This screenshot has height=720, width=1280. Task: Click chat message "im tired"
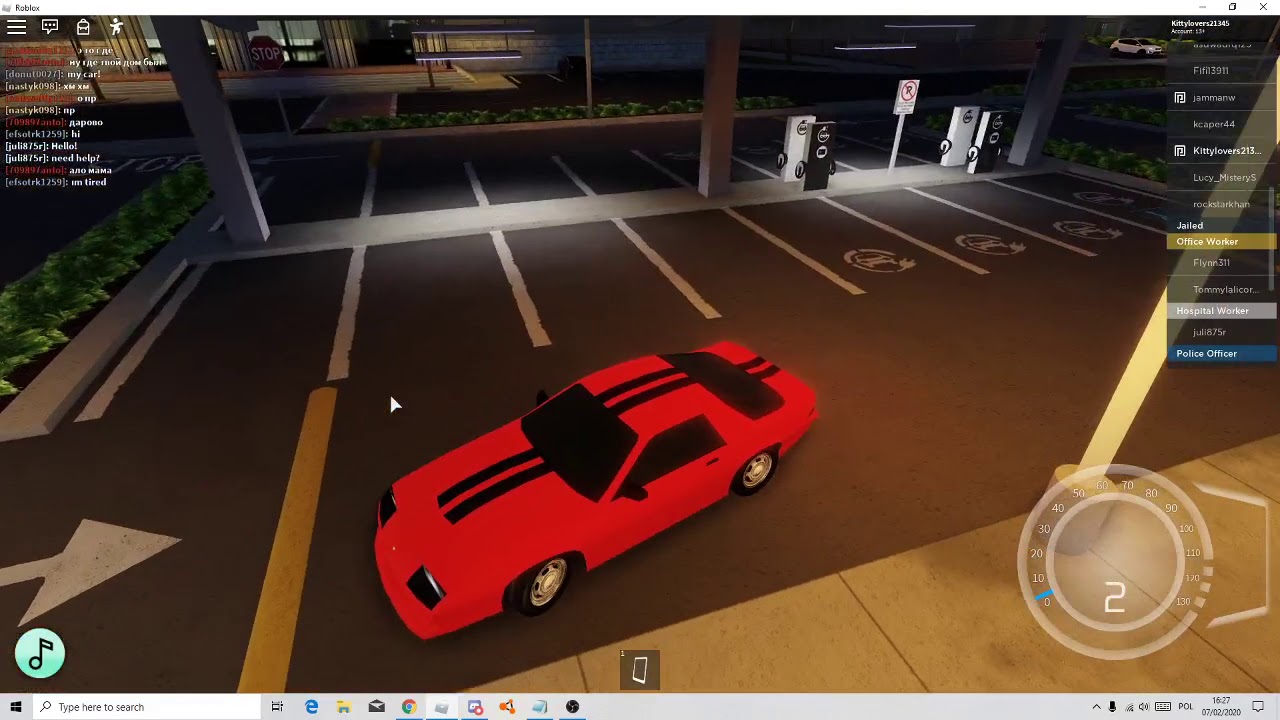[88, 182]
